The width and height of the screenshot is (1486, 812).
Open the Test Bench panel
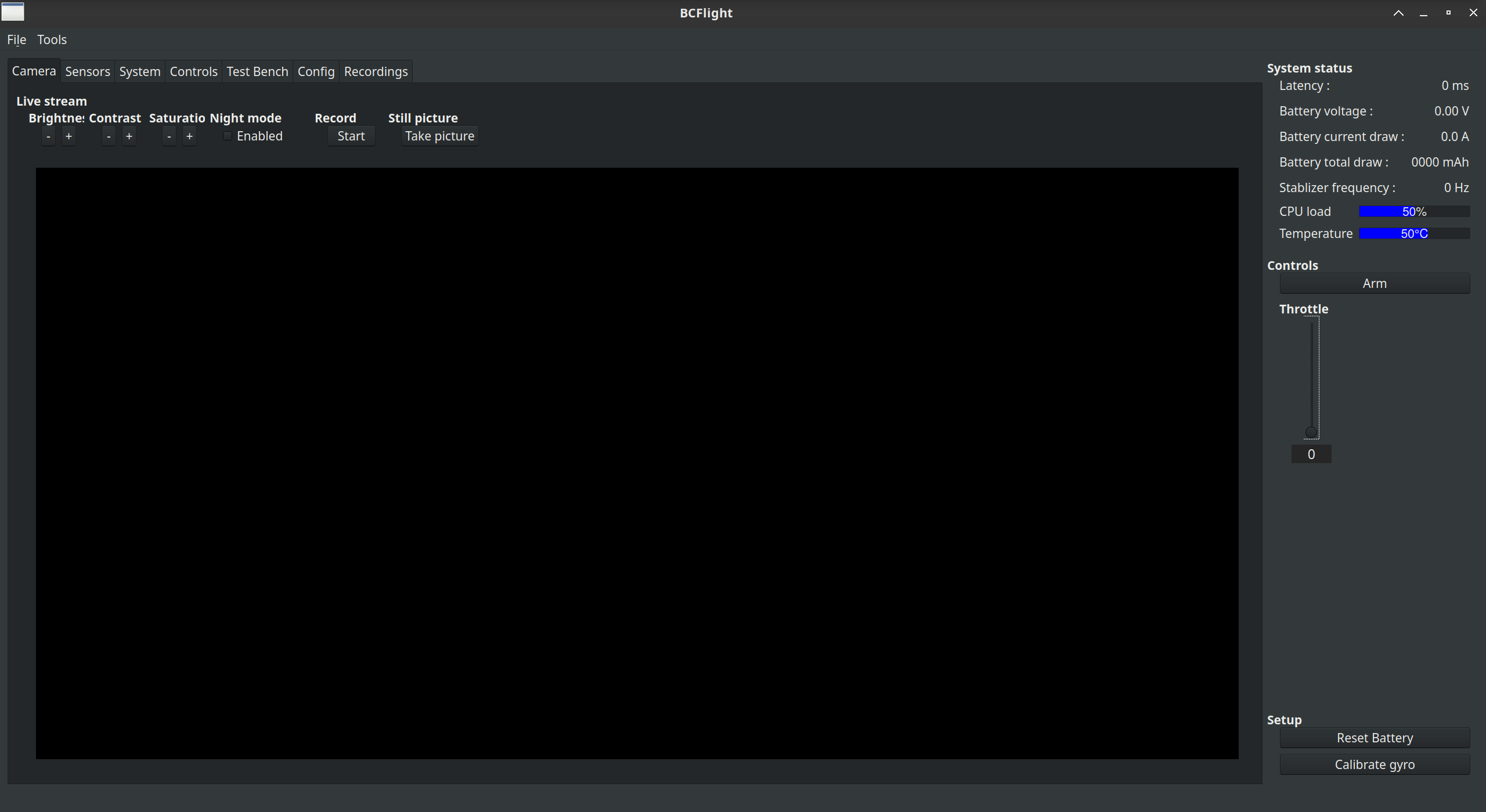pyautogui.click(x=256, y=71)
